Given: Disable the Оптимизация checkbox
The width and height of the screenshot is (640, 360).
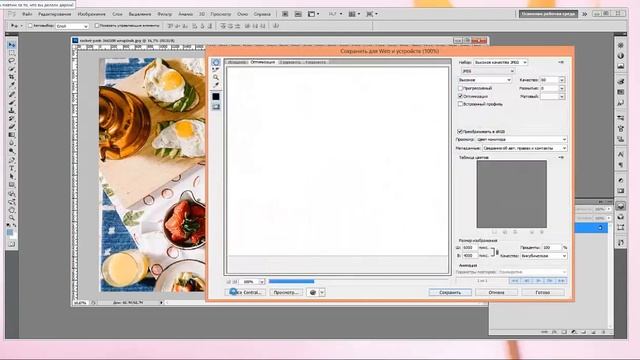Looking at the screenshot, I should pyautogui.click(x=460, y=96).
